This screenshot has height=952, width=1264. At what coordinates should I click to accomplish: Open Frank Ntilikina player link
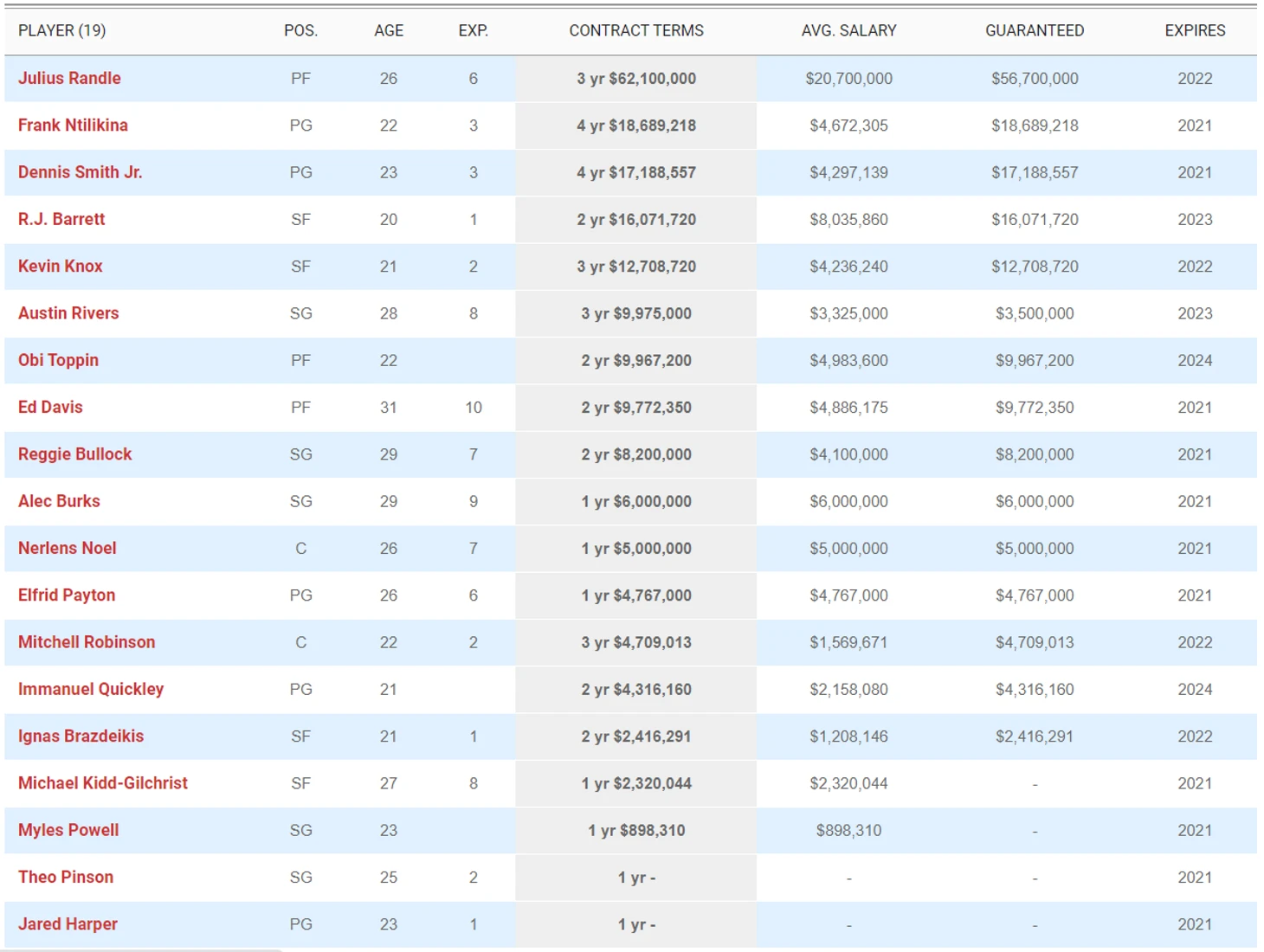73,125
